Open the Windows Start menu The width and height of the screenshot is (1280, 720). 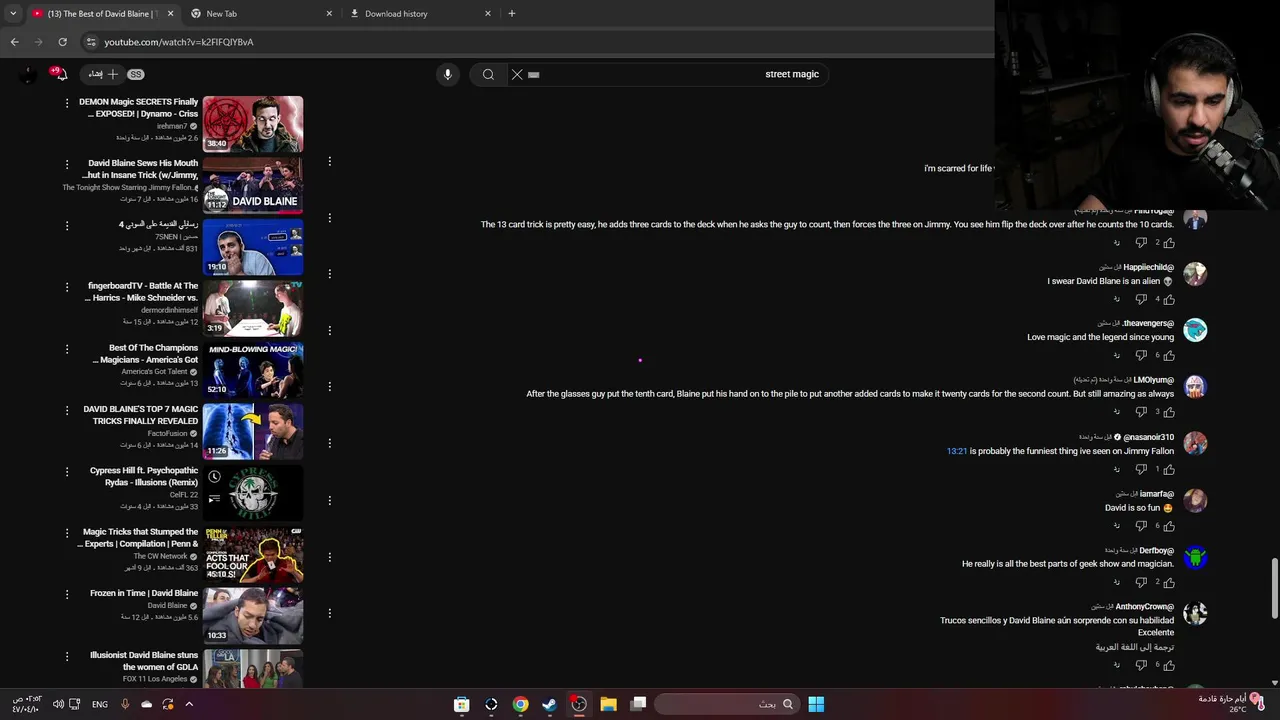816,704
